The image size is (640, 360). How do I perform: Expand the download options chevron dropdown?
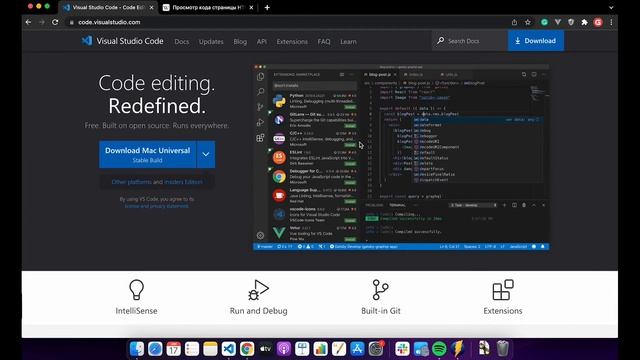[x=206, y=155]
